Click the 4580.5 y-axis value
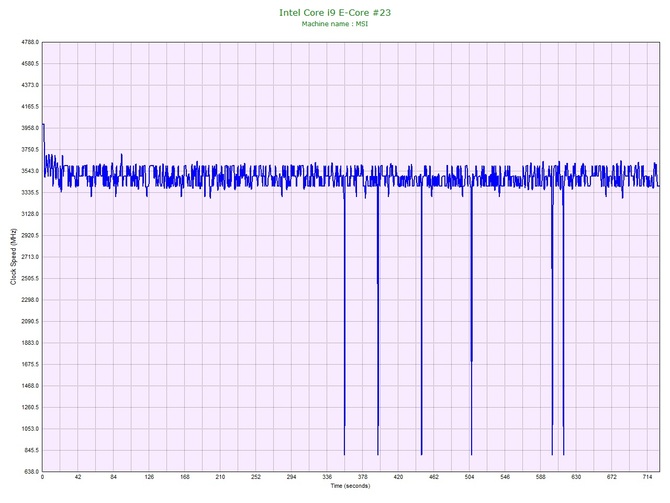Screen dimensions: 670x503 coord(30,64)
